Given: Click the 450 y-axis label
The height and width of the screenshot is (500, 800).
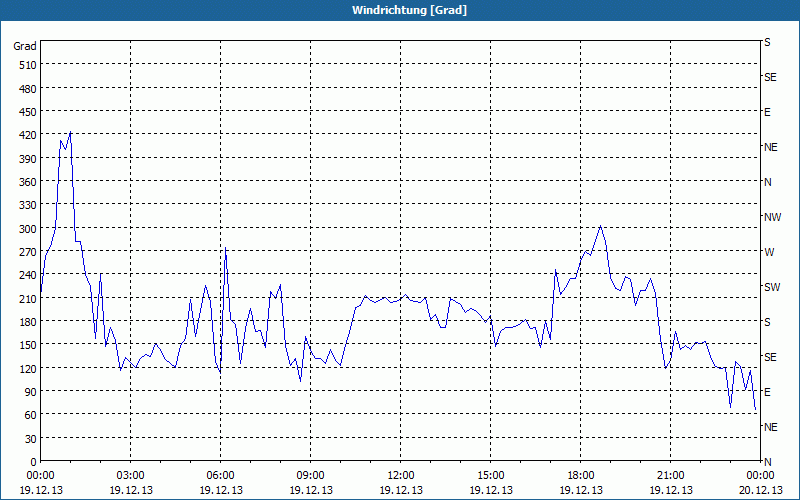Looking at the screenshot, I should [28, 112].
